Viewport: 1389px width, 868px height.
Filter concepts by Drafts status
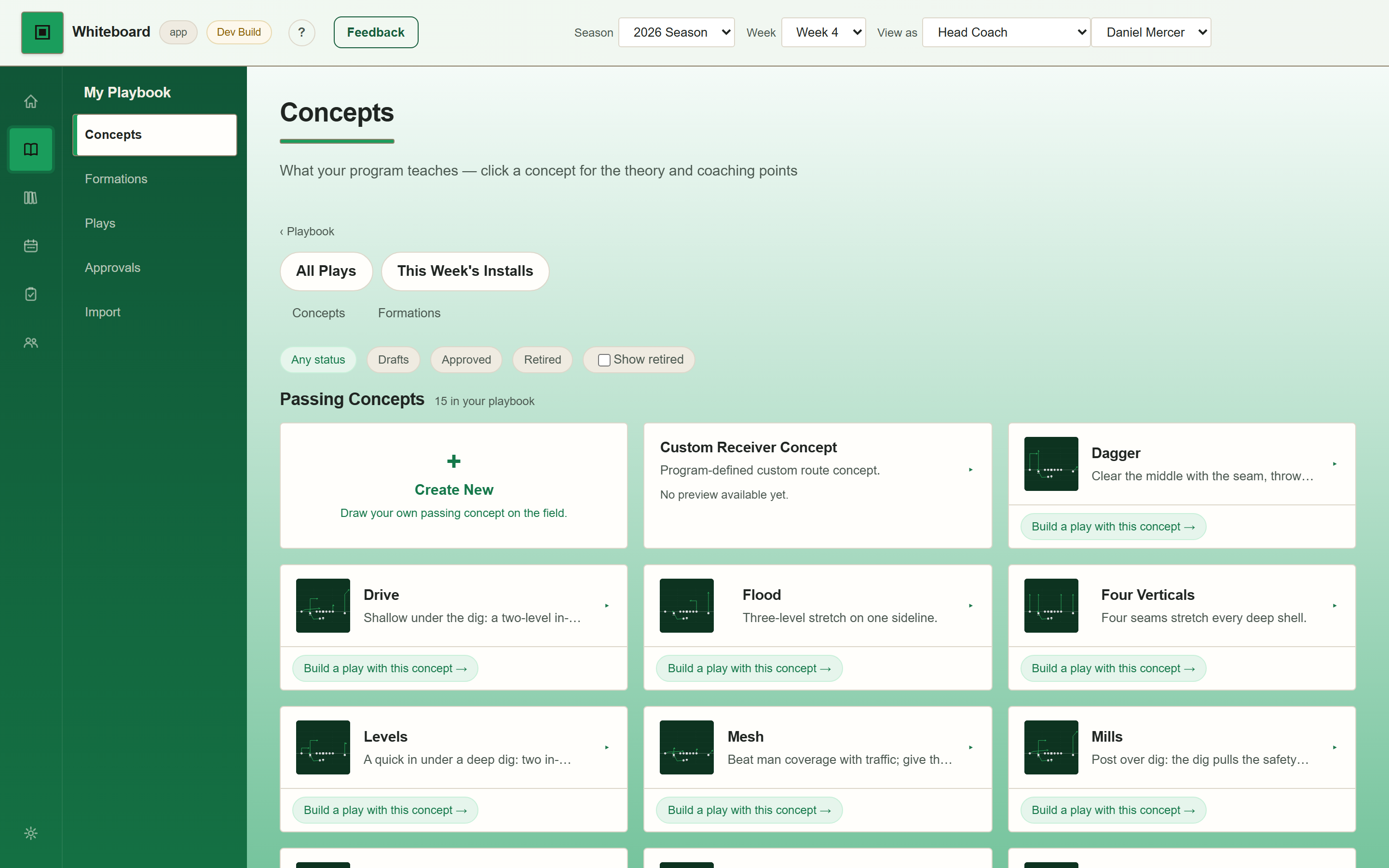click(393, 360)
